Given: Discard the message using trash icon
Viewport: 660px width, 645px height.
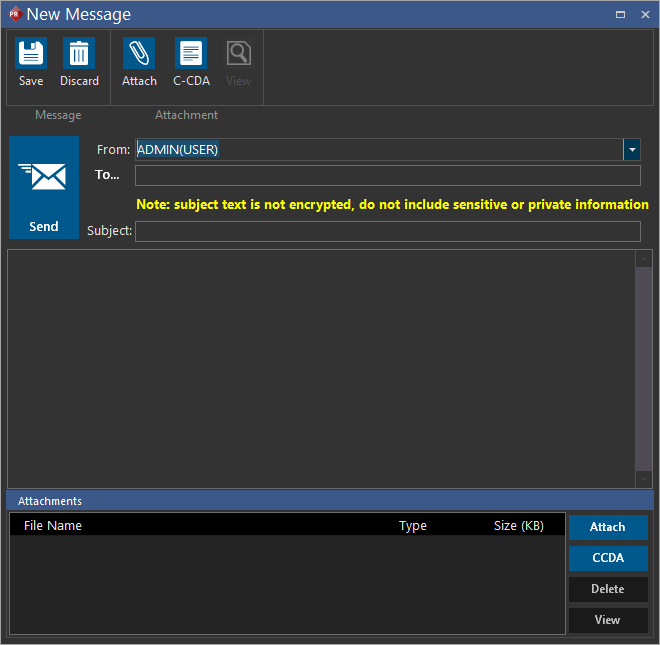Looking at the screenshot, I should click(x=79, y=54).
